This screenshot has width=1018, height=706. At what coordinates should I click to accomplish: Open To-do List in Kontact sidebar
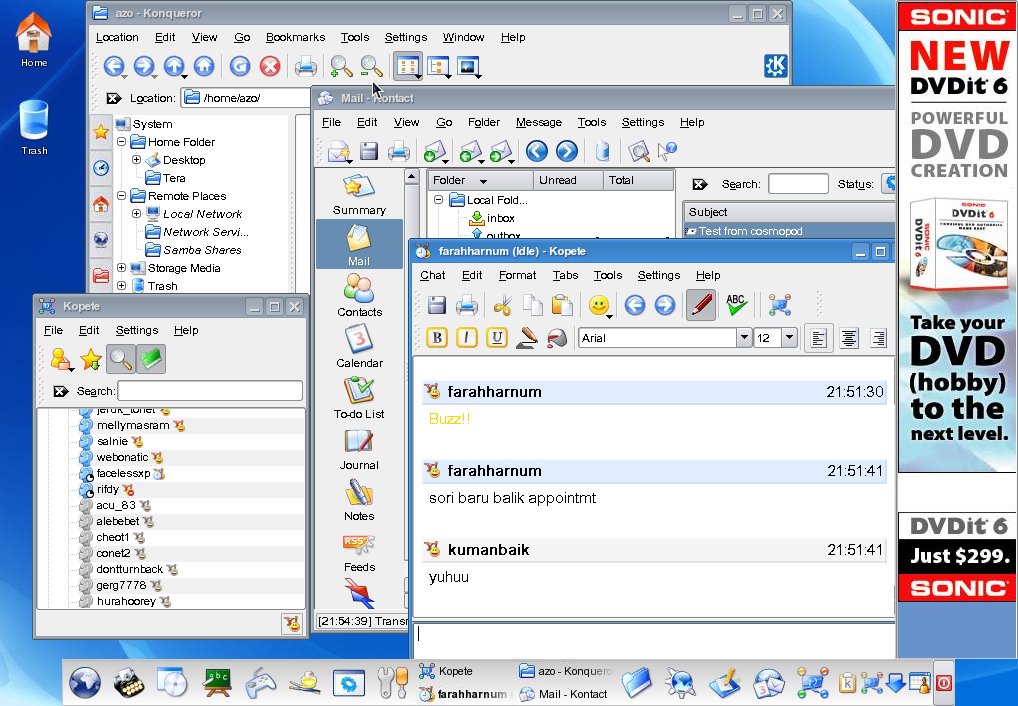[359, 397]
